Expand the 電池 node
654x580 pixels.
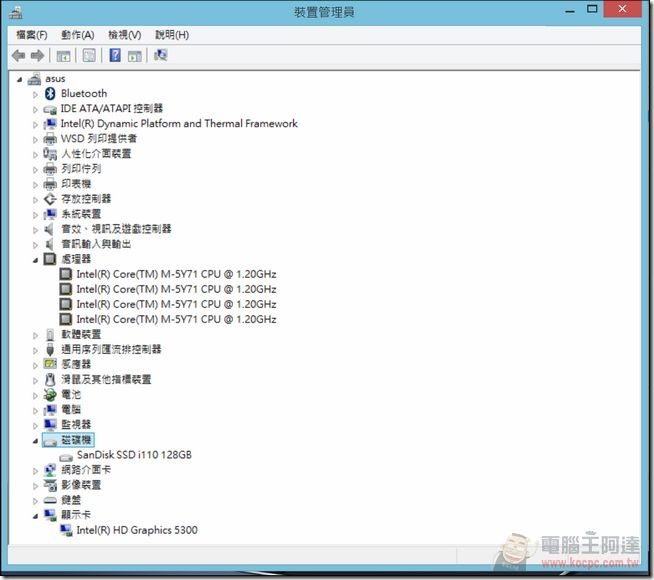35,396
